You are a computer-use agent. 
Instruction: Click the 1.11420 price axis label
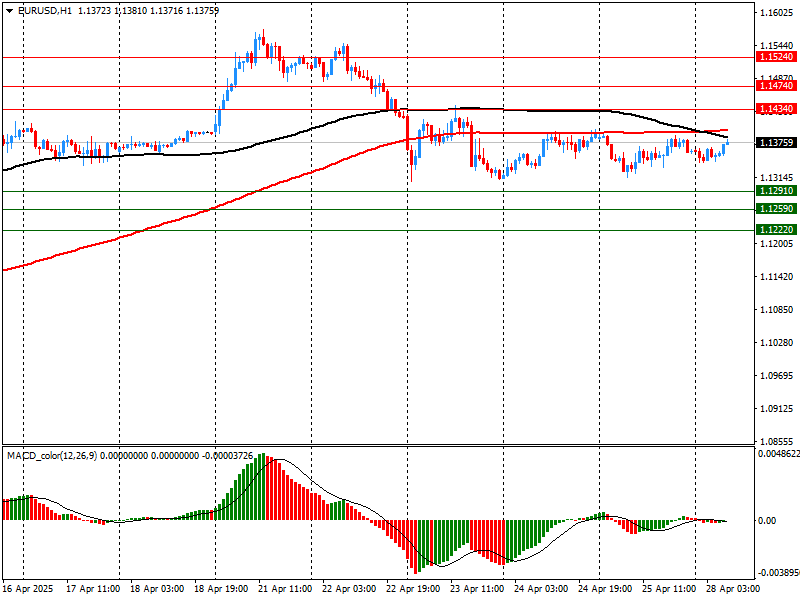tap(777, 277)
